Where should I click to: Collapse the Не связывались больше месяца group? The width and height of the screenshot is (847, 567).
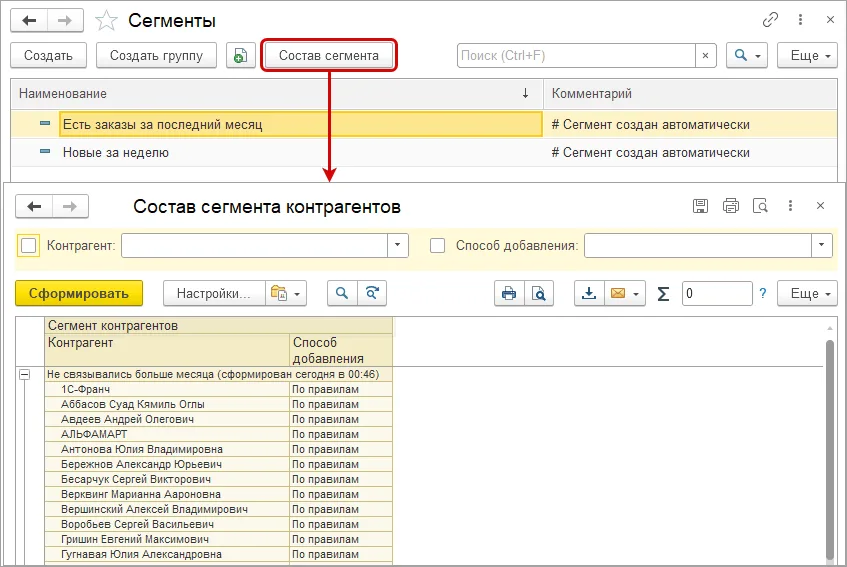click(x=24, y=374)
